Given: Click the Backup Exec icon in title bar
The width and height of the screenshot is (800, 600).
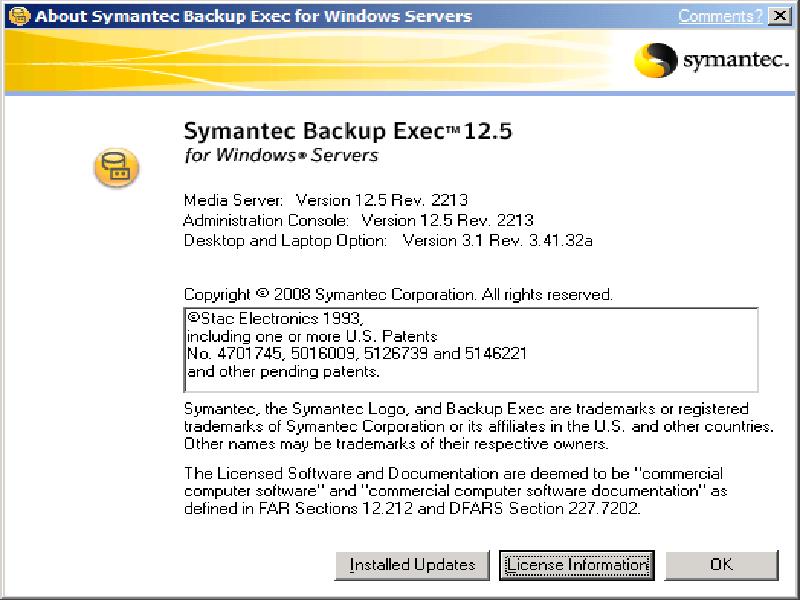Looking at the screenshot, I should click(x=17, y=16).
